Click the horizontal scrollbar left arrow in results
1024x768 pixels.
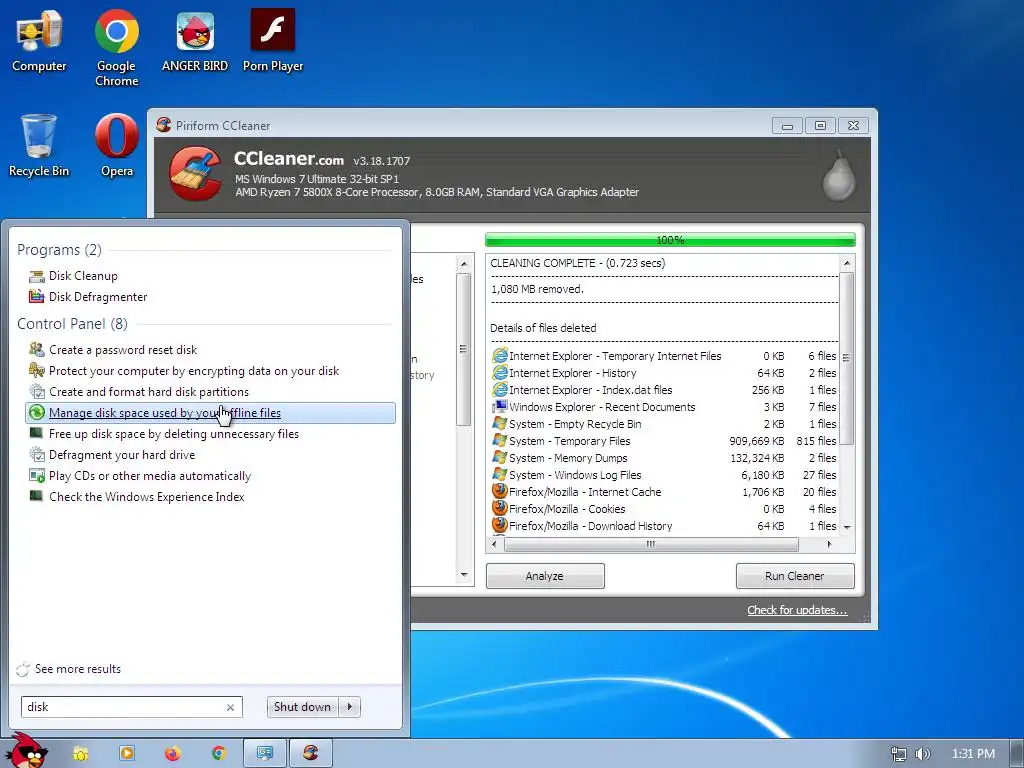[x=494, y=544]
